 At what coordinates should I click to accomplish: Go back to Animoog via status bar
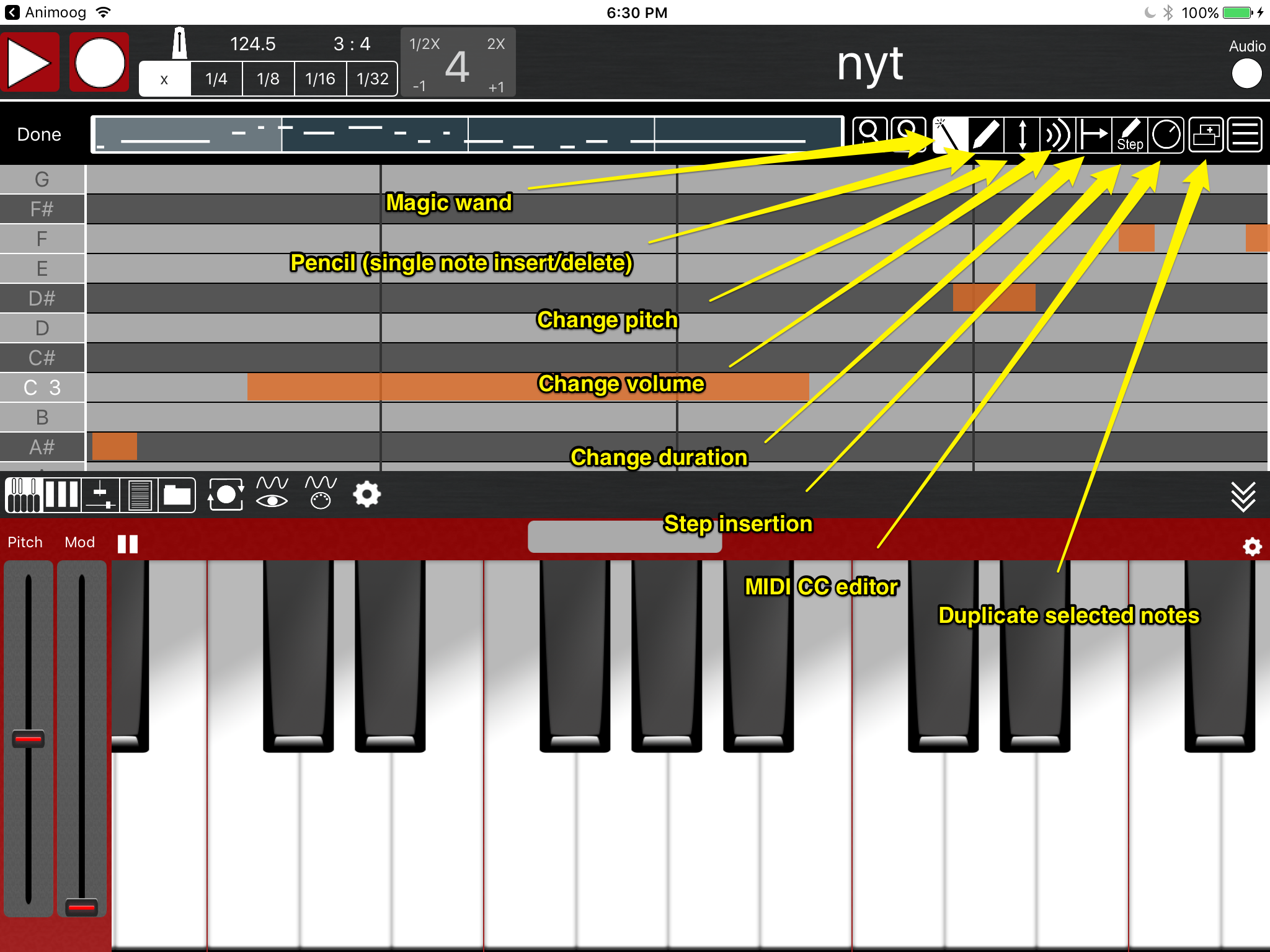tap(45, 12)
